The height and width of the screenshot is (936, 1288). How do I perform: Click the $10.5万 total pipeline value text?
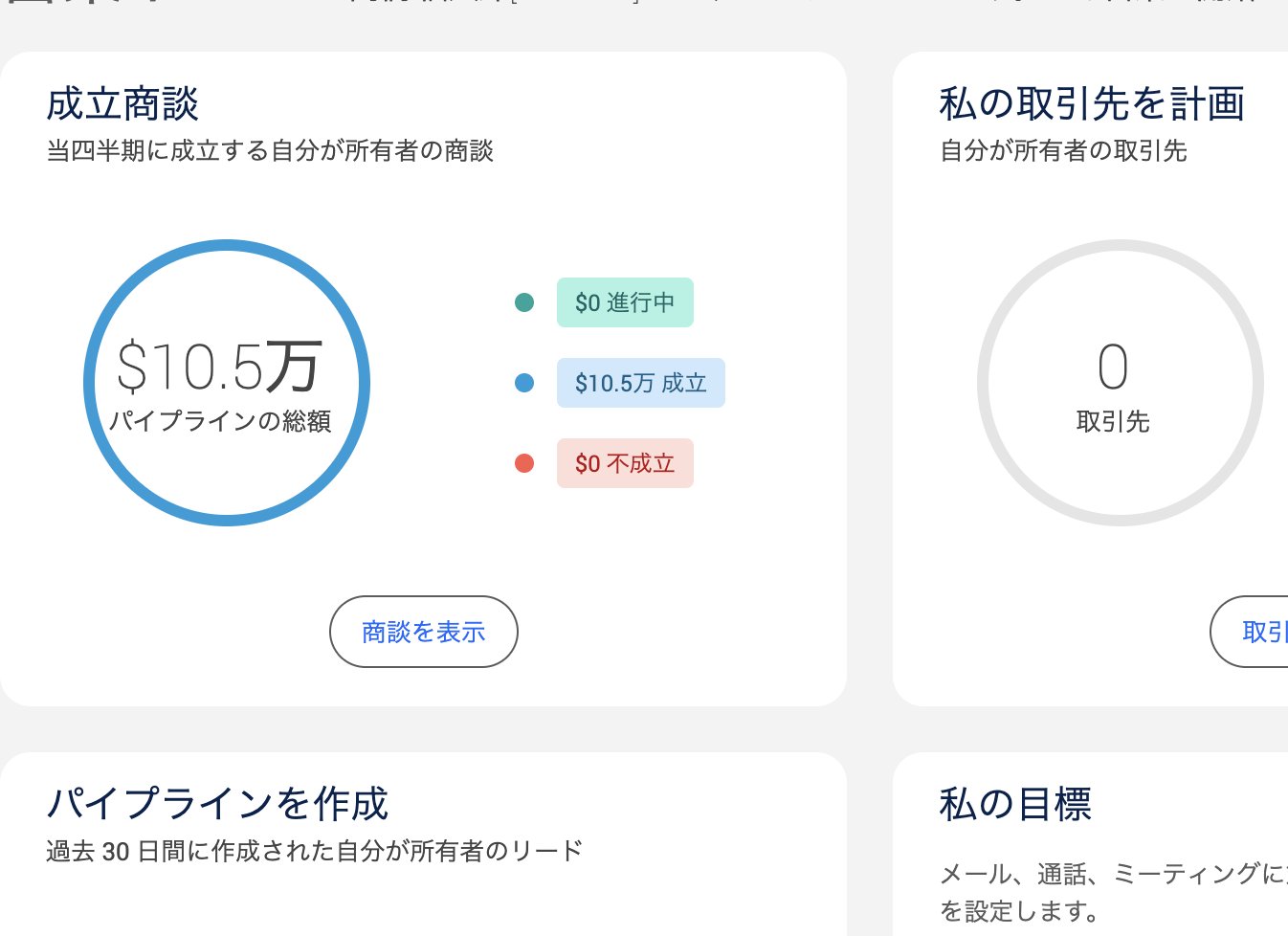click(x=216, y=364)
